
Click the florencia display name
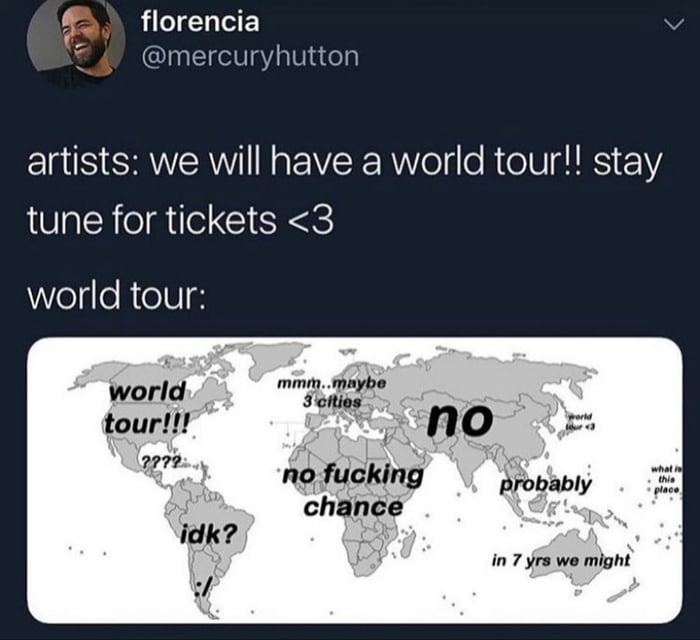[x=200, y=21]
